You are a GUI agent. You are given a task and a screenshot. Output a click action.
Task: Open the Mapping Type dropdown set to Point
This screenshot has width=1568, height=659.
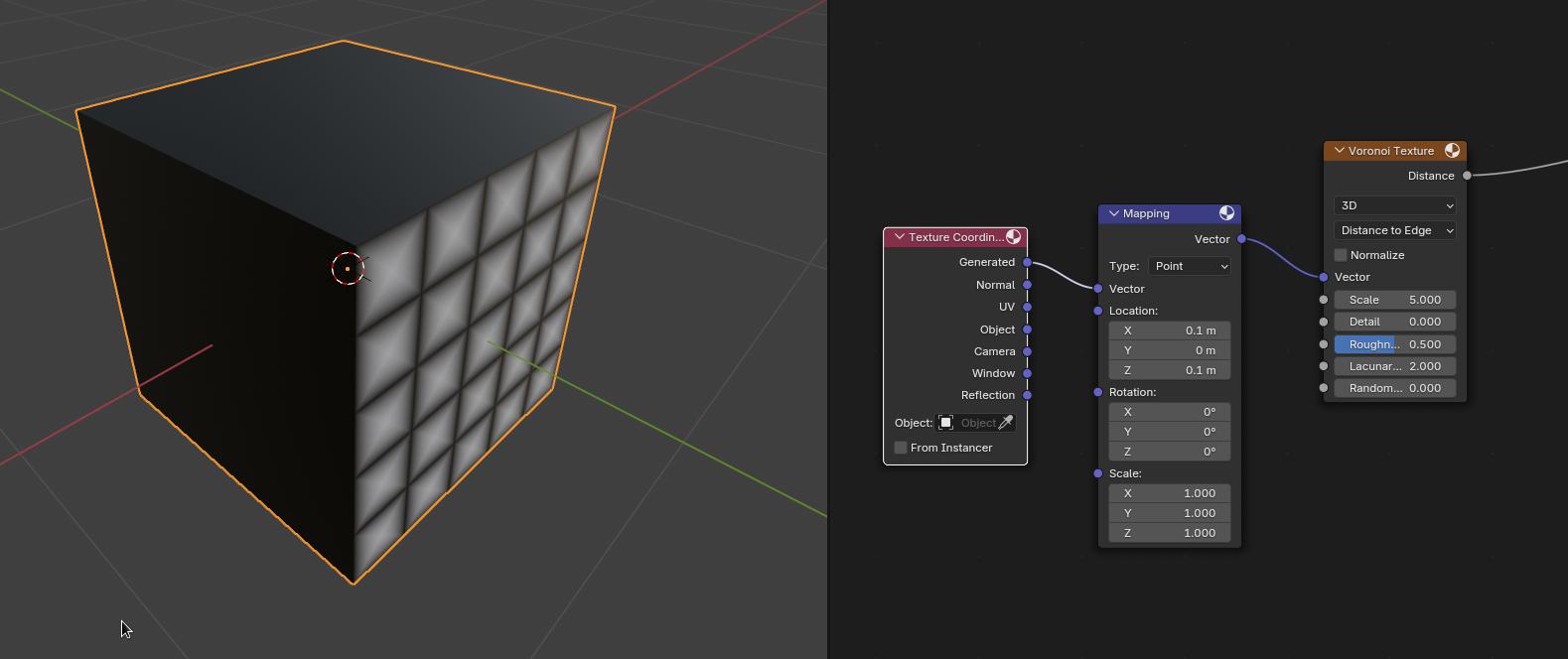1190,266
